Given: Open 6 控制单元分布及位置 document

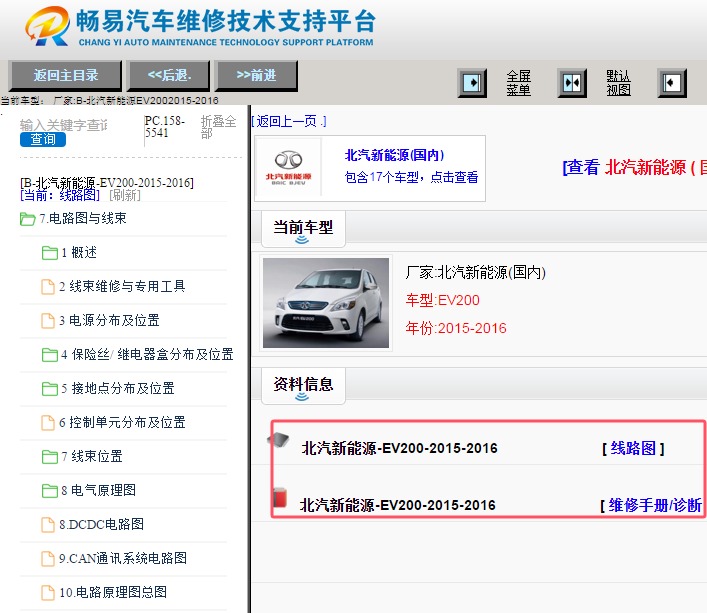Looking at the screenshot, I should (122, 422).
